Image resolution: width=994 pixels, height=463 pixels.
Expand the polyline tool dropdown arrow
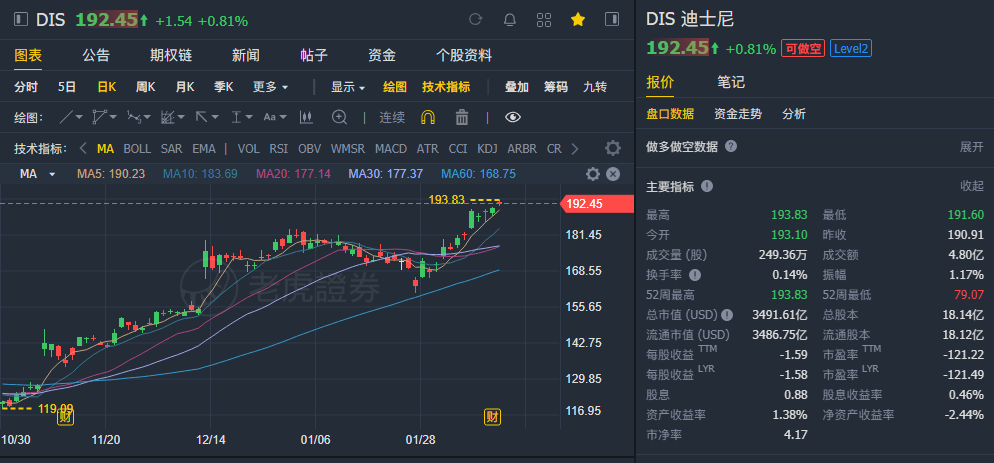pyautogui.click(x=113, y=117)
